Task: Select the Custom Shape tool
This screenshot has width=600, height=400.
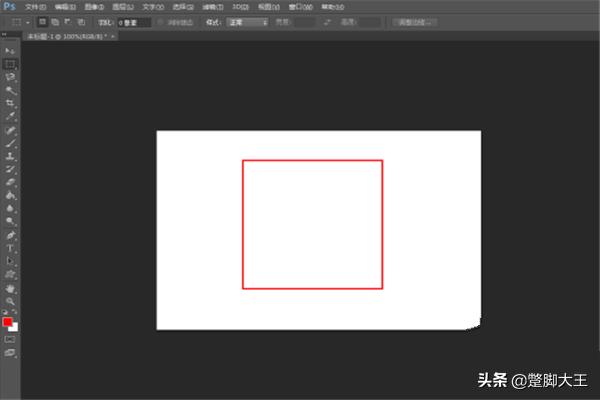Action: (10, 274)
